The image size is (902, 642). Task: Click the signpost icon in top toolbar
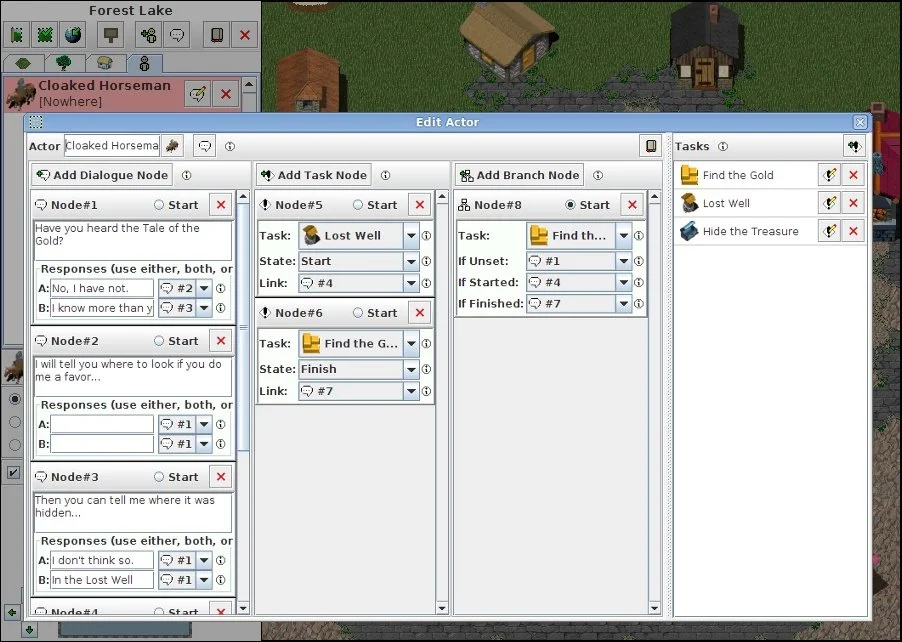pyautogui.click(x=110, y=35)
